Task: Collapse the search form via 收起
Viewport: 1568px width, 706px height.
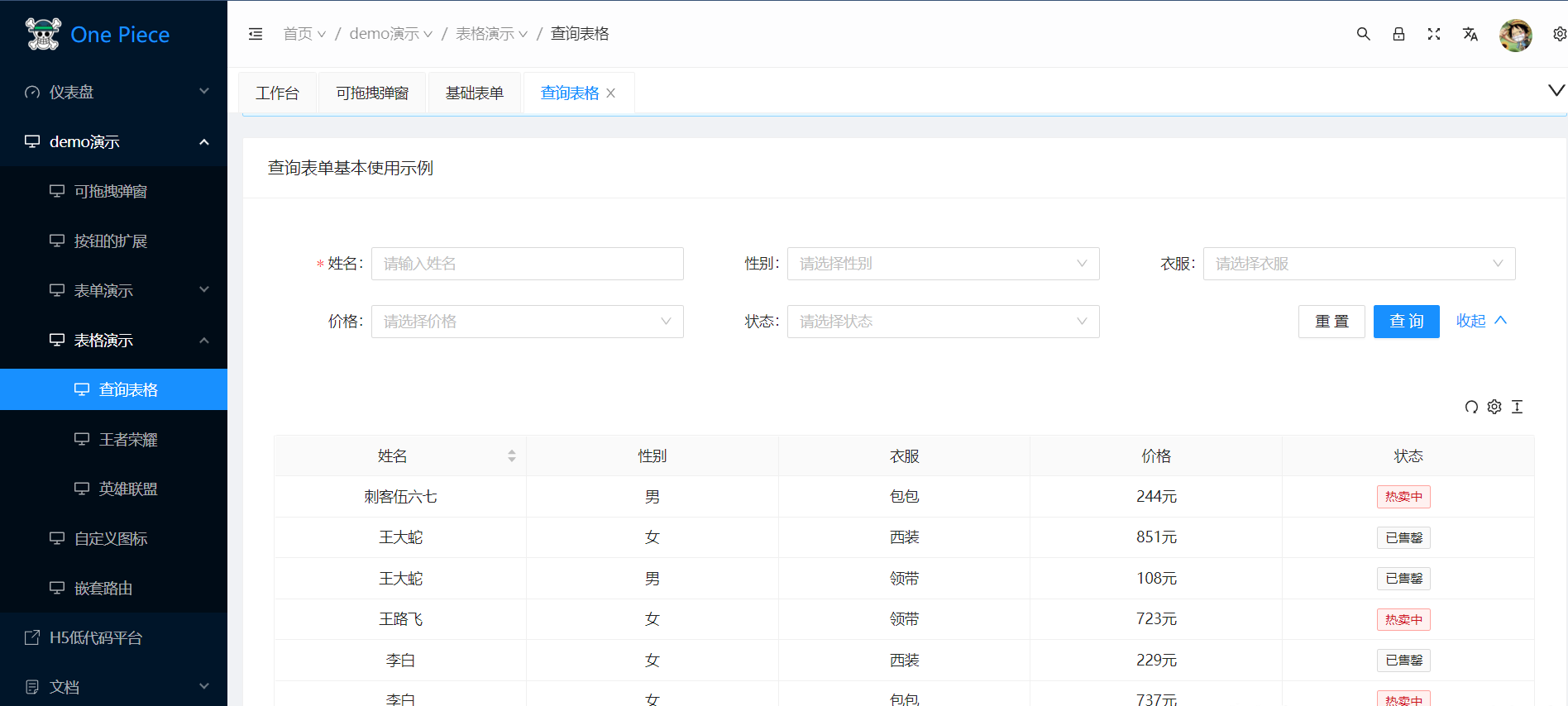Action: [x=1481, y=321]
